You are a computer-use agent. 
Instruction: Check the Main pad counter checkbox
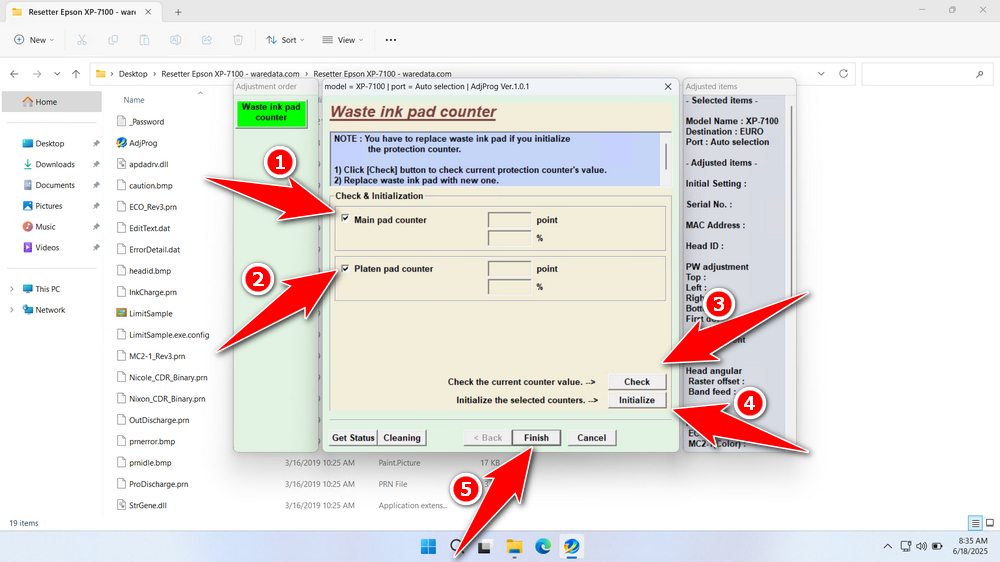pyautogui.click(x=345, y=219)
